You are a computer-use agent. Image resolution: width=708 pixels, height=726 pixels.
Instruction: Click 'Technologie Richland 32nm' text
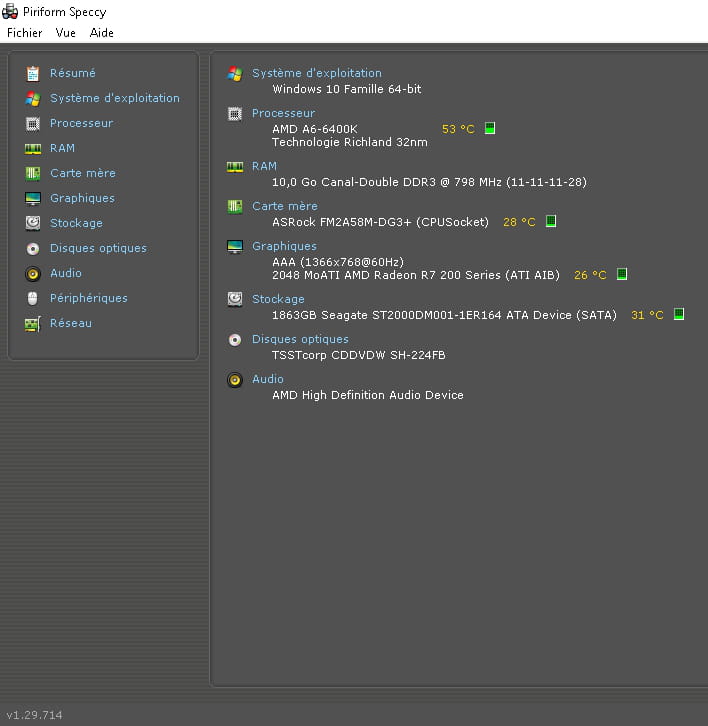coord(350,142)
